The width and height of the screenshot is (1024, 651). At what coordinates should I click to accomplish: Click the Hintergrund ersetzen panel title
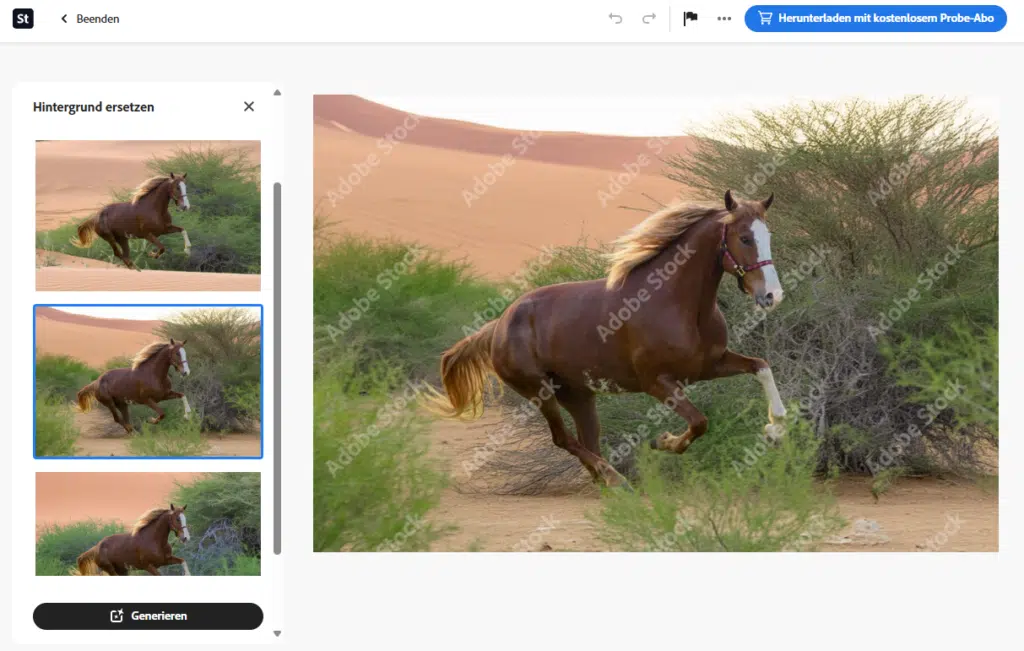[x=93, y=107]
